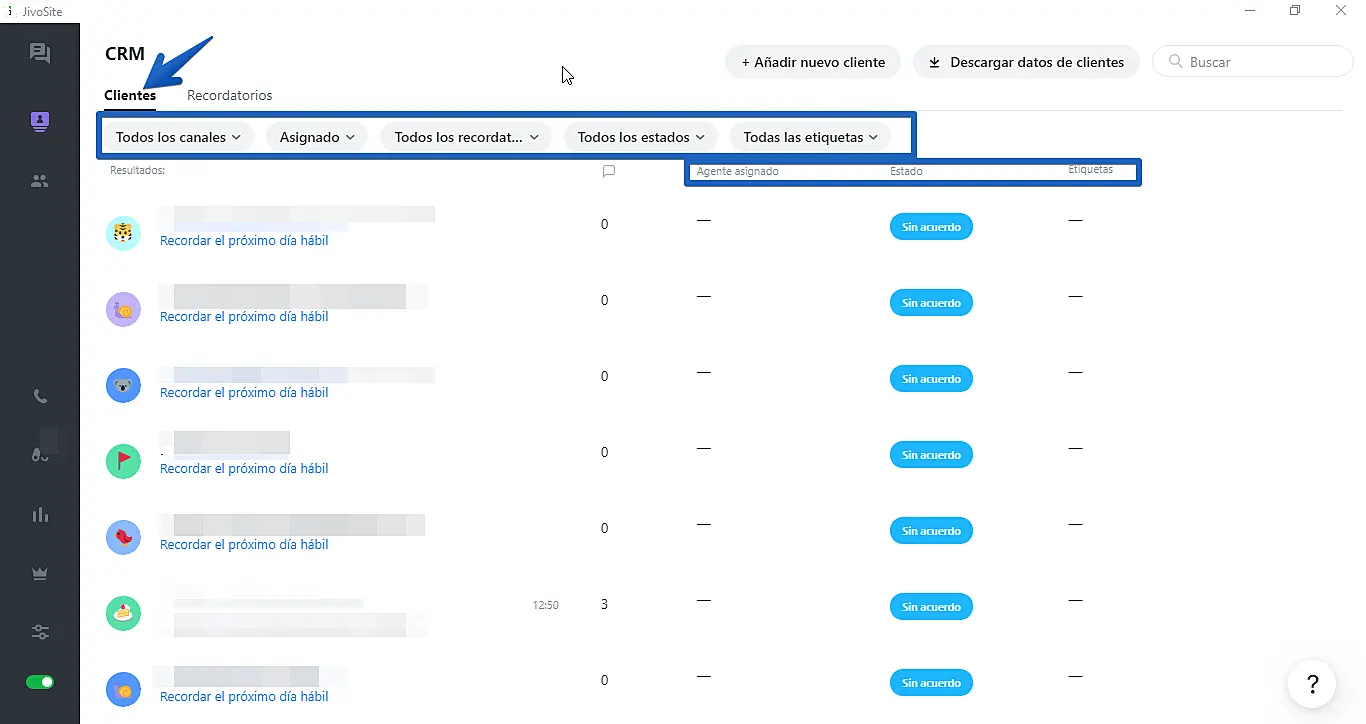Click the crown upgrade icon
The height and width of the screenshot is (724, 1366).
click(40, 574)
